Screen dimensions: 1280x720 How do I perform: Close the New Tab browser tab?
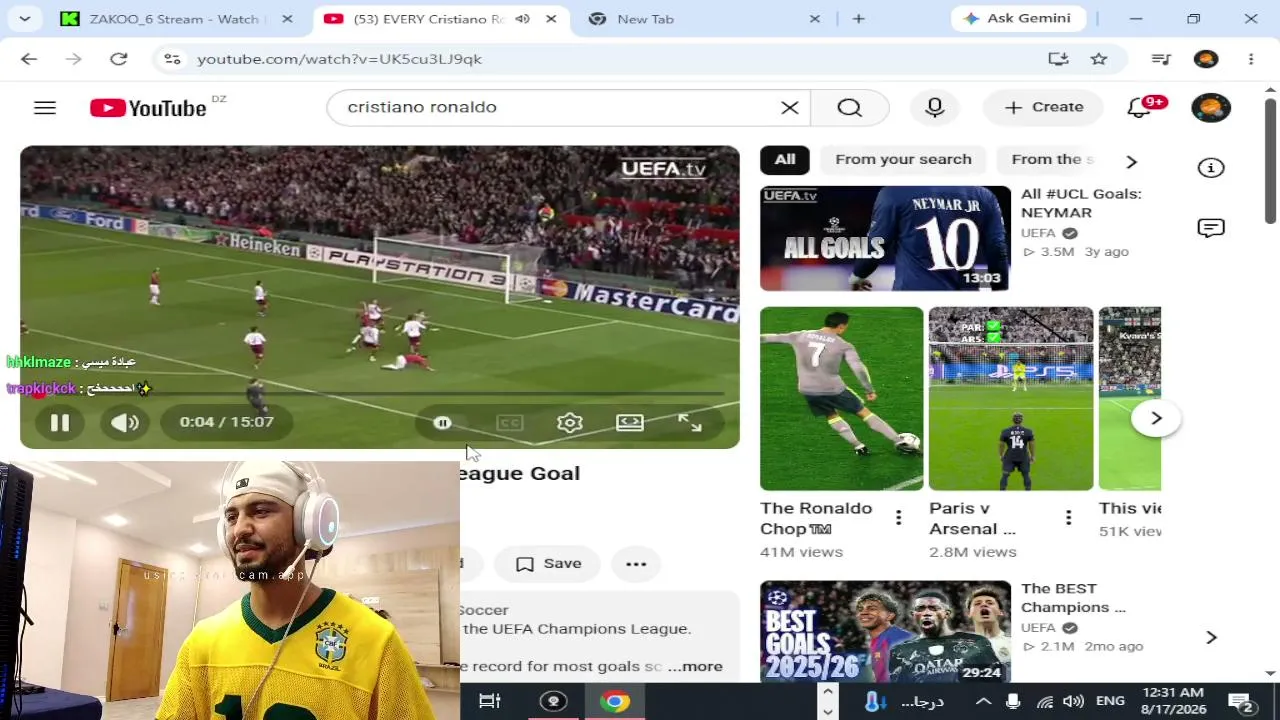click(814, 19)
